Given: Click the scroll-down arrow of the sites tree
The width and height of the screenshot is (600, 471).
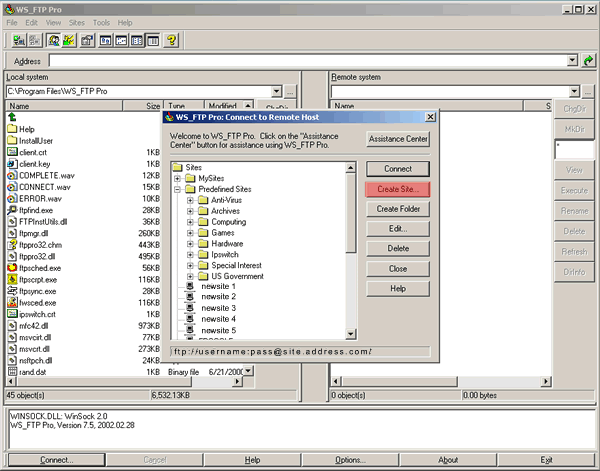Looking at the screenshot, I should (x=351, y=334).
